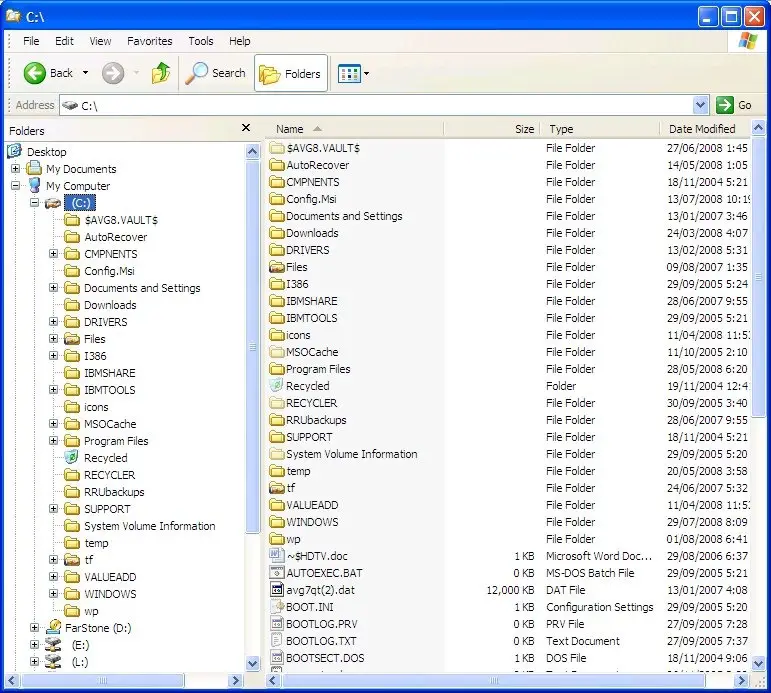Expand Program Files in tree
The width and height of the screenshot is (771, 693).
54,441
